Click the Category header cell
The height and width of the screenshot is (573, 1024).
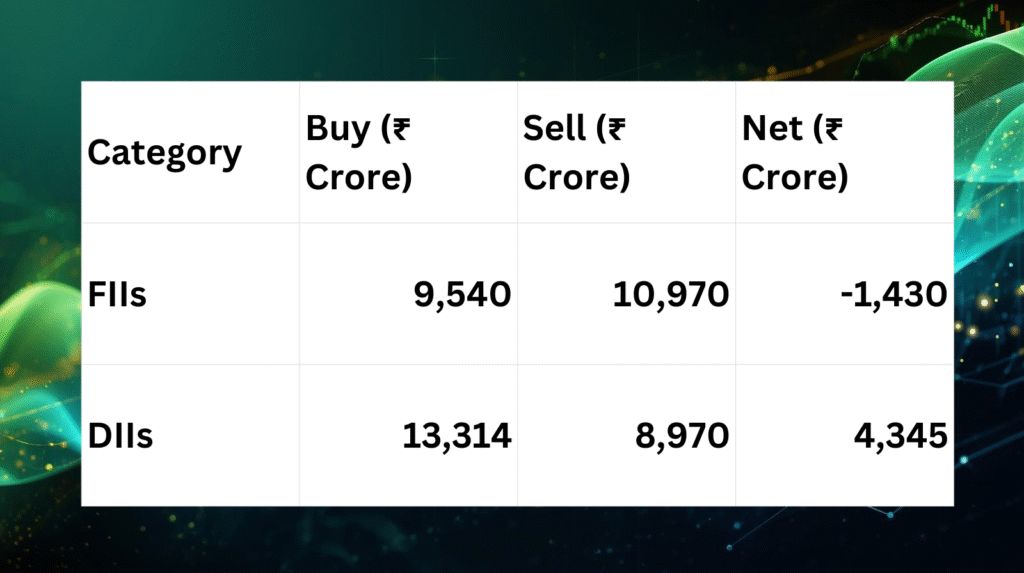point(165,153)
